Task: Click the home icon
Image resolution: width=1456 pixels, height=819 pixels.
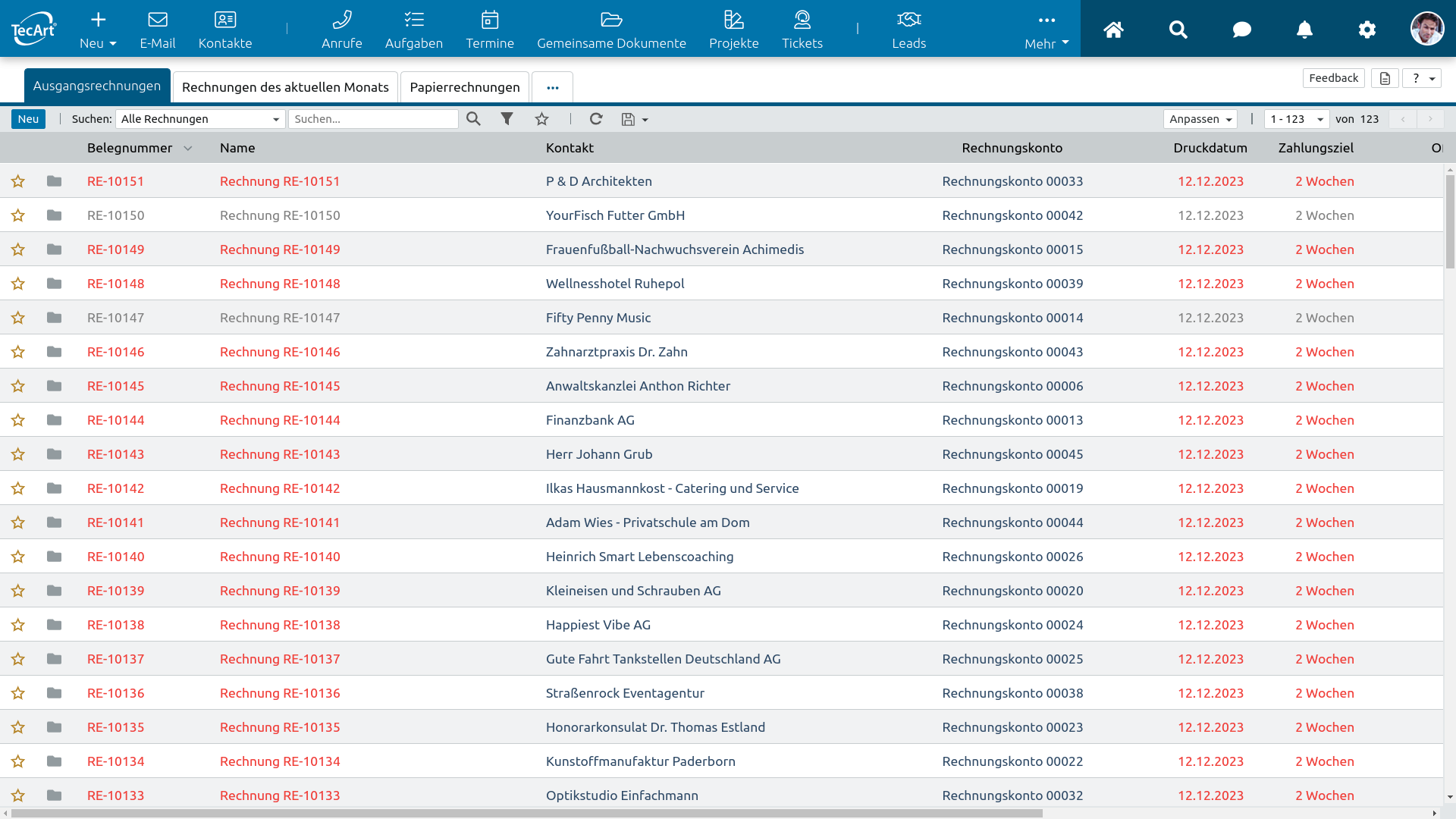Action: point(1113,30)
